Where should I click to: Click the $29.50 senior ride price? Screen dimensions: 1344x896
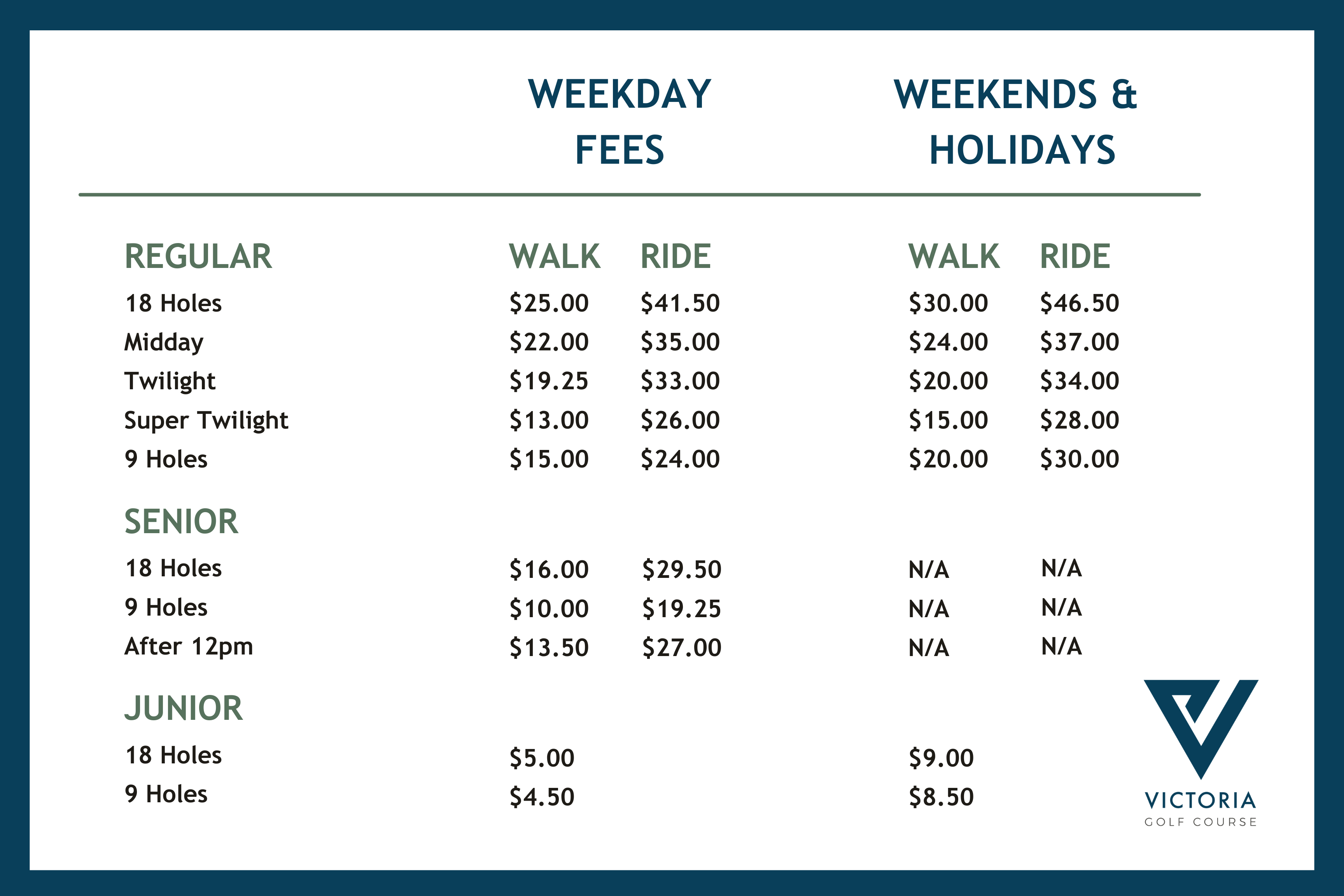[682, 569]
